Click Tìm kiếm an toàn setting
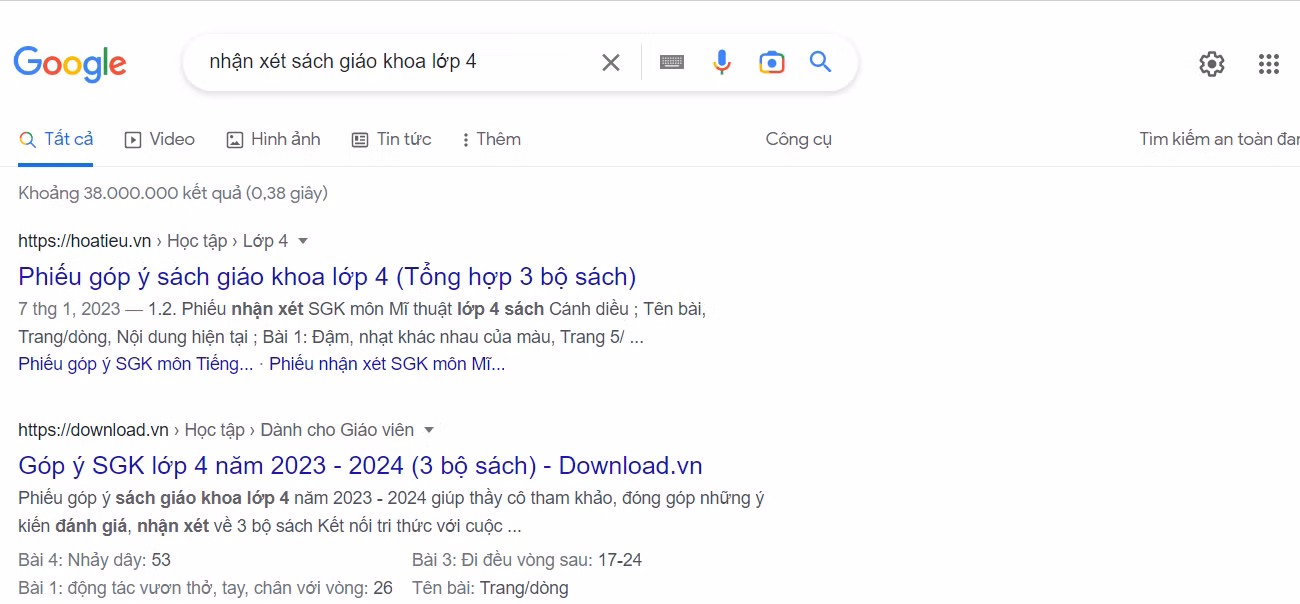The image size is (1300, 604). click(x=1219, y=140)
